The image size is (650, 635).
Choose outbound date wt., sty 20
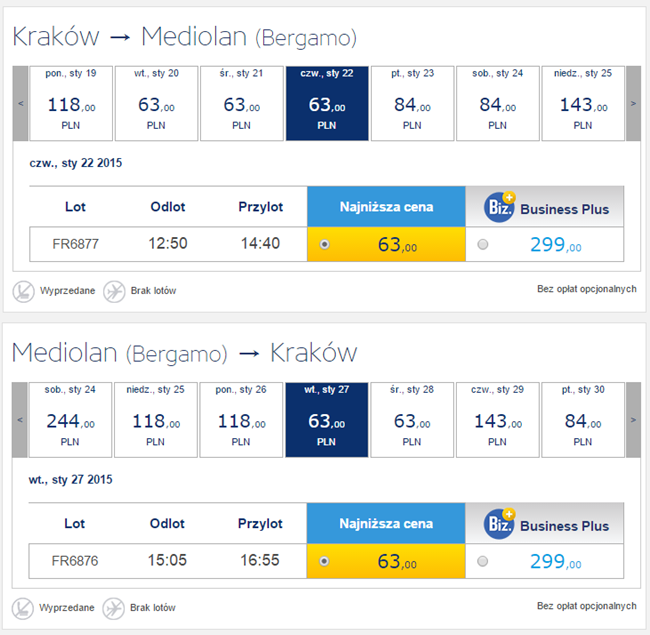(157, 103)
